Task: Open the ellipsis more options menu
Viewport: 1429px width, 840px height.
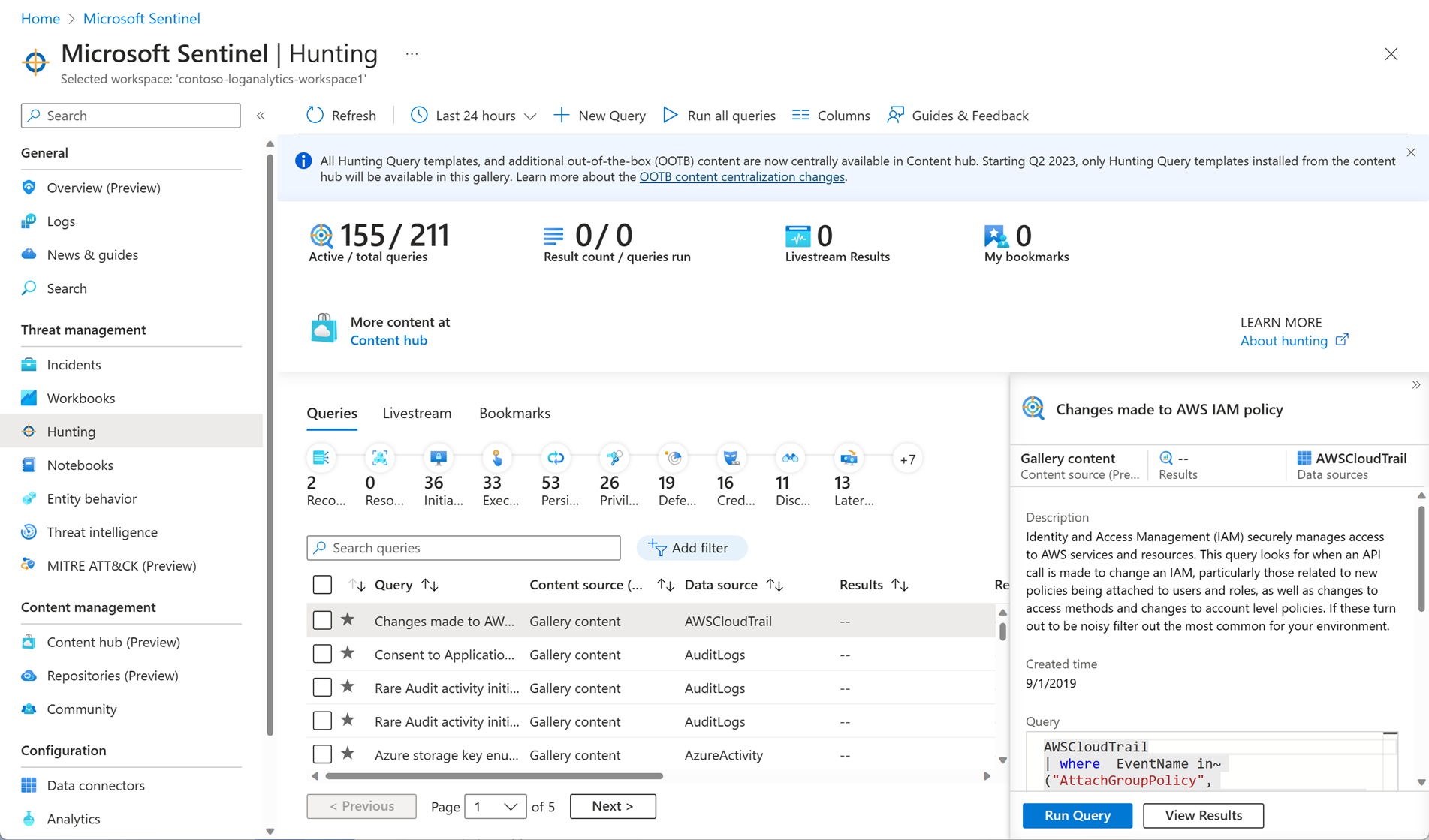Action: coord(412,54)
